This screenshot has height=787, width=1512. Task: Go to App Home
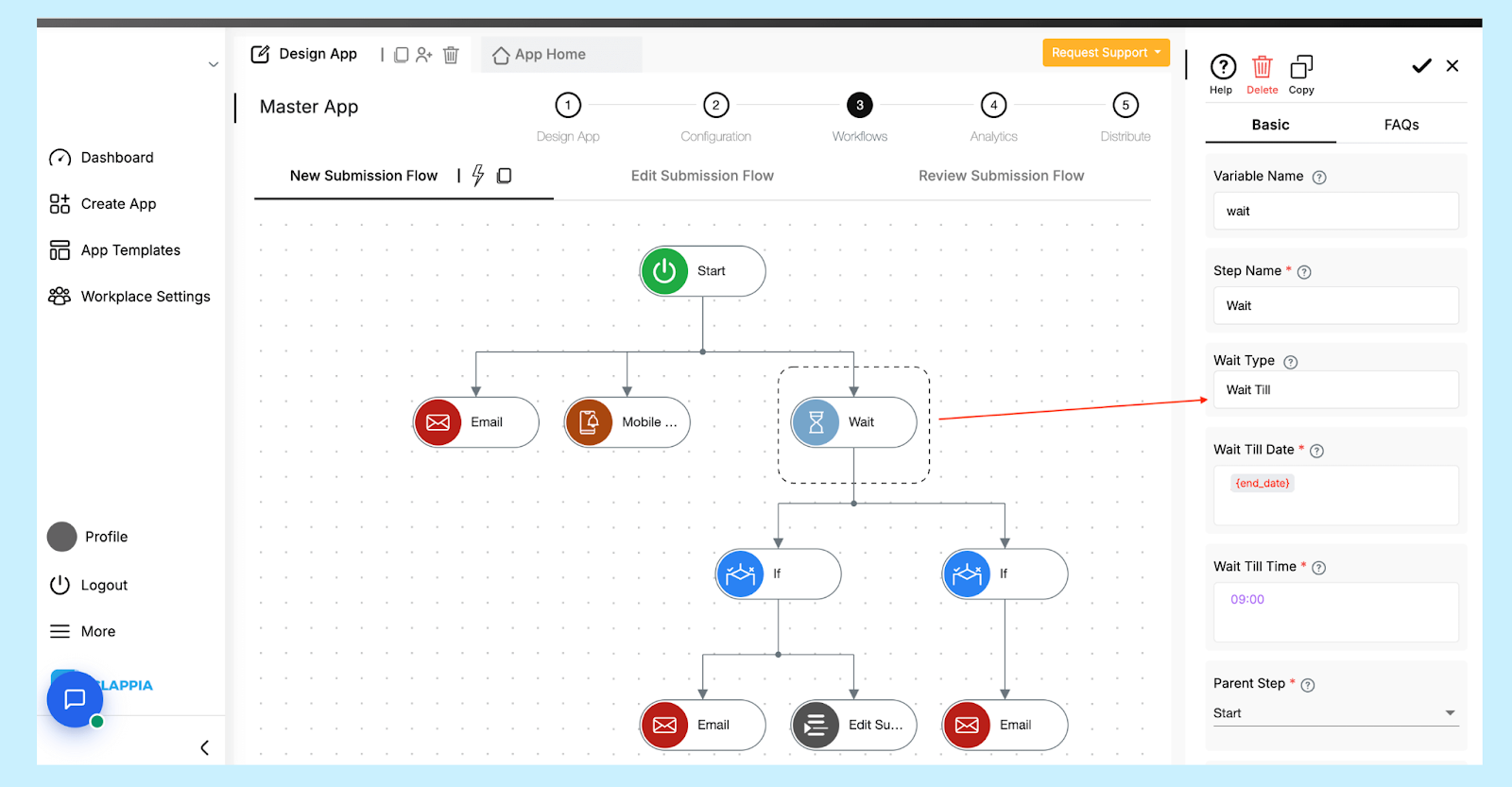(x=540, y=55)
